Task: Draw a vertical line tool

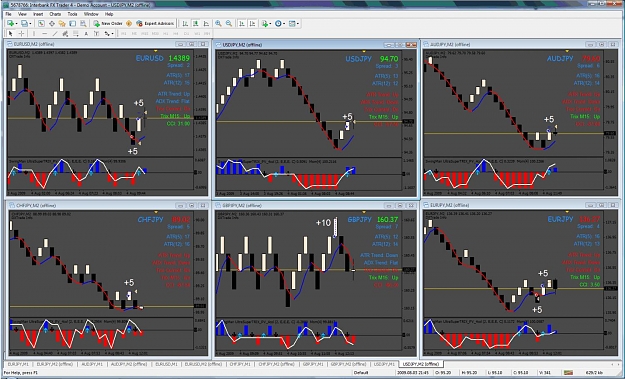Action: [x=34, y=33]
